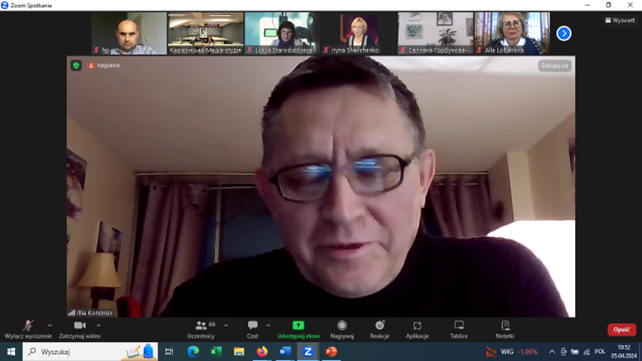The height and width of the screenshot is (361, 642).
Task: Open the Wyświetl view menu
Action: click(620, 20)
